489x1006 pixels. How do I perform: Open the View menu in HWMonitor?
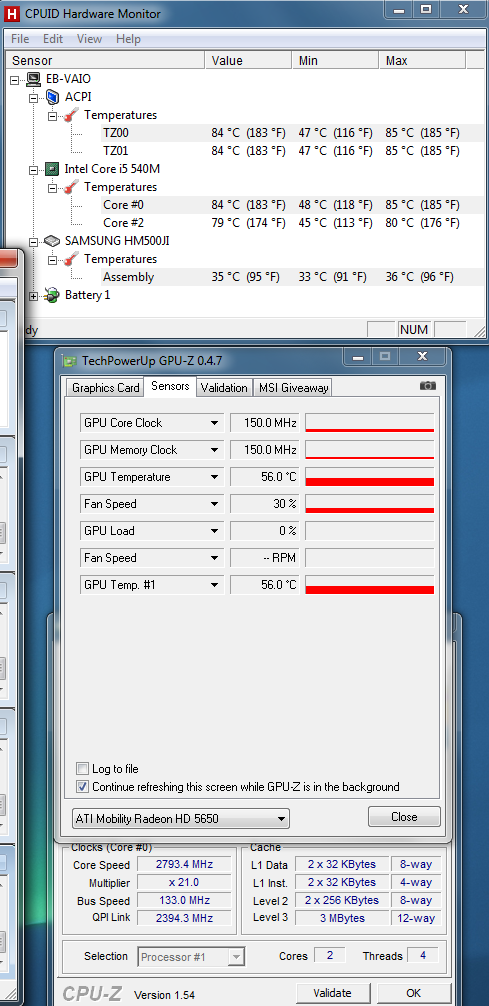89,39
